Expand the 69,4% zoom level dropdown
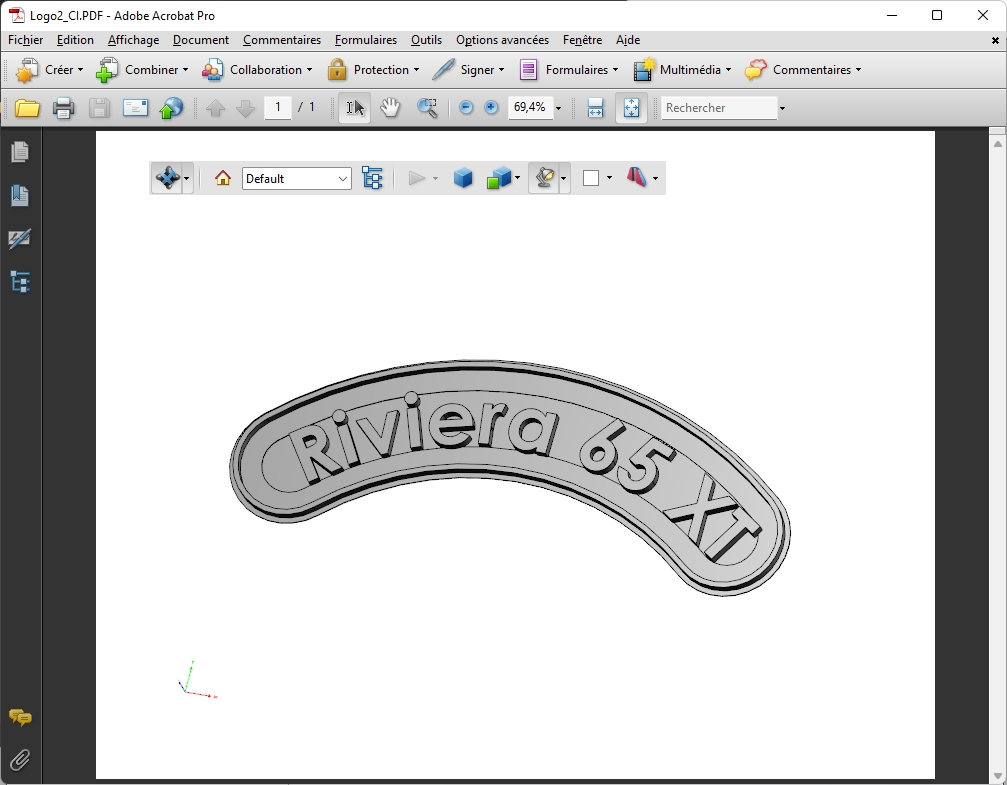Image resolution: width=1007 pixels, height=785 pixels. point(558,108)
